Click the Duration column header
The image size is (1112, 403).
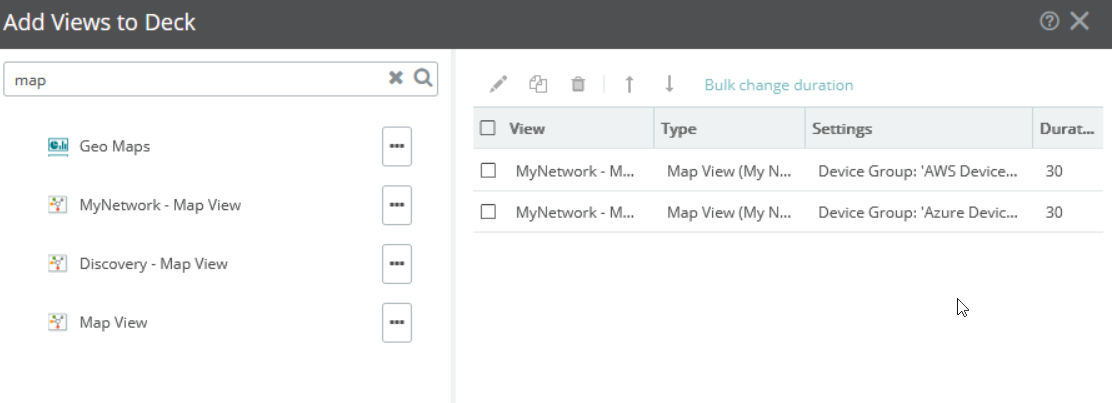tap(1067, 128)
